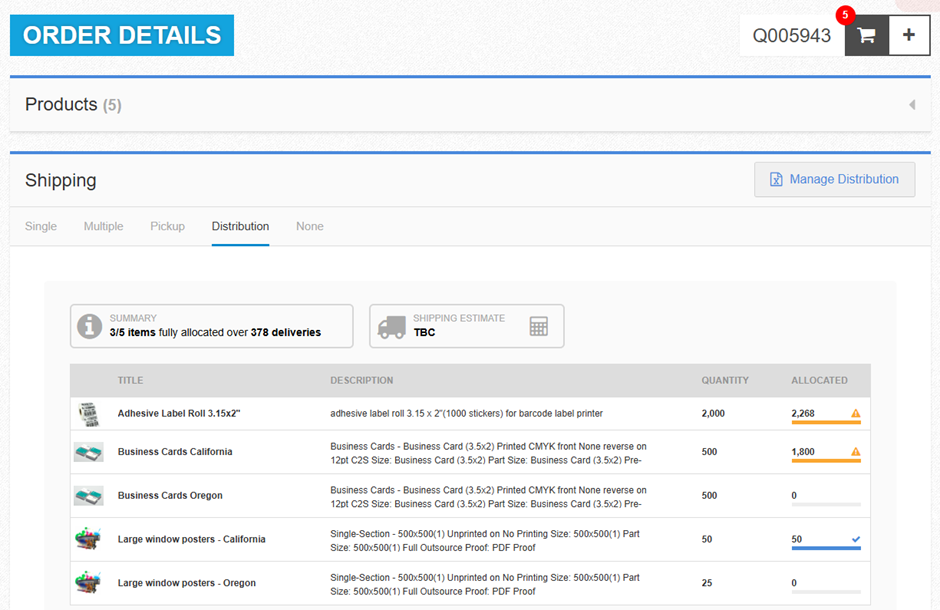The image size is (940, 610).
Task: Select the Distribution shipping tab
Action: pos(240,227)
